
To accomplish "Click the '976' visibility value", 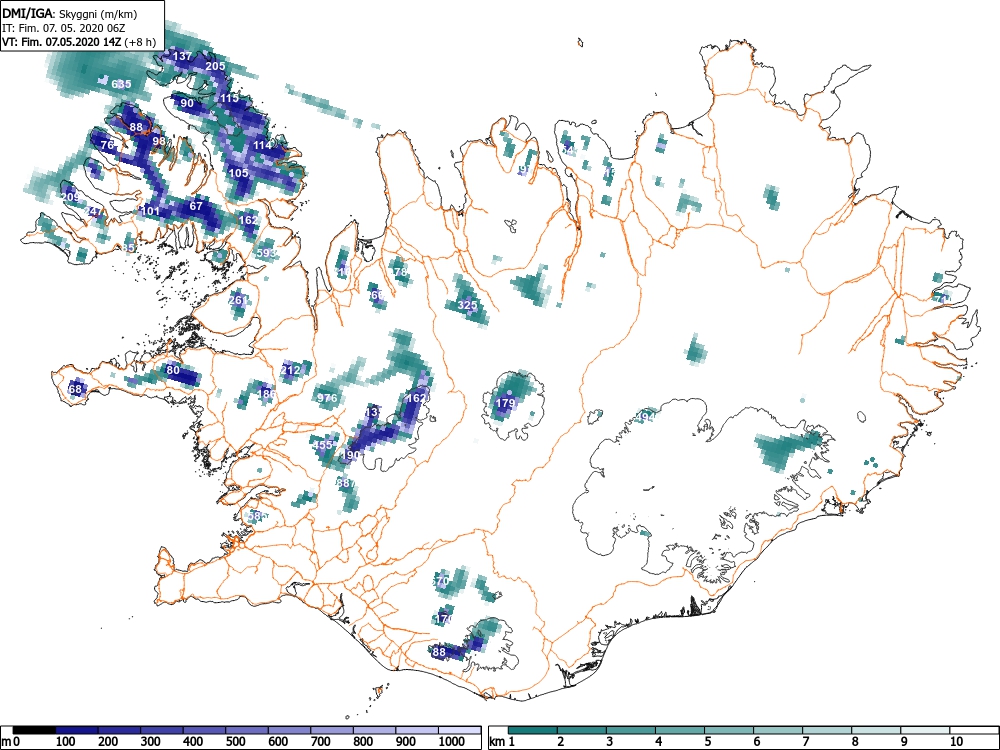I will tap(327, 398).
